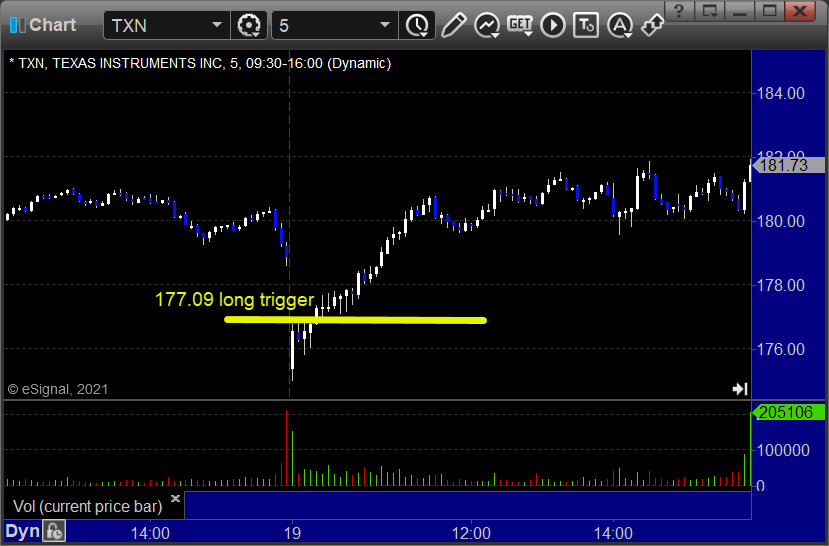Image resolution: width=829 pixels, height=546 pixels.
Task: Click the 205106 volume value tag
Action: (787, 412)
